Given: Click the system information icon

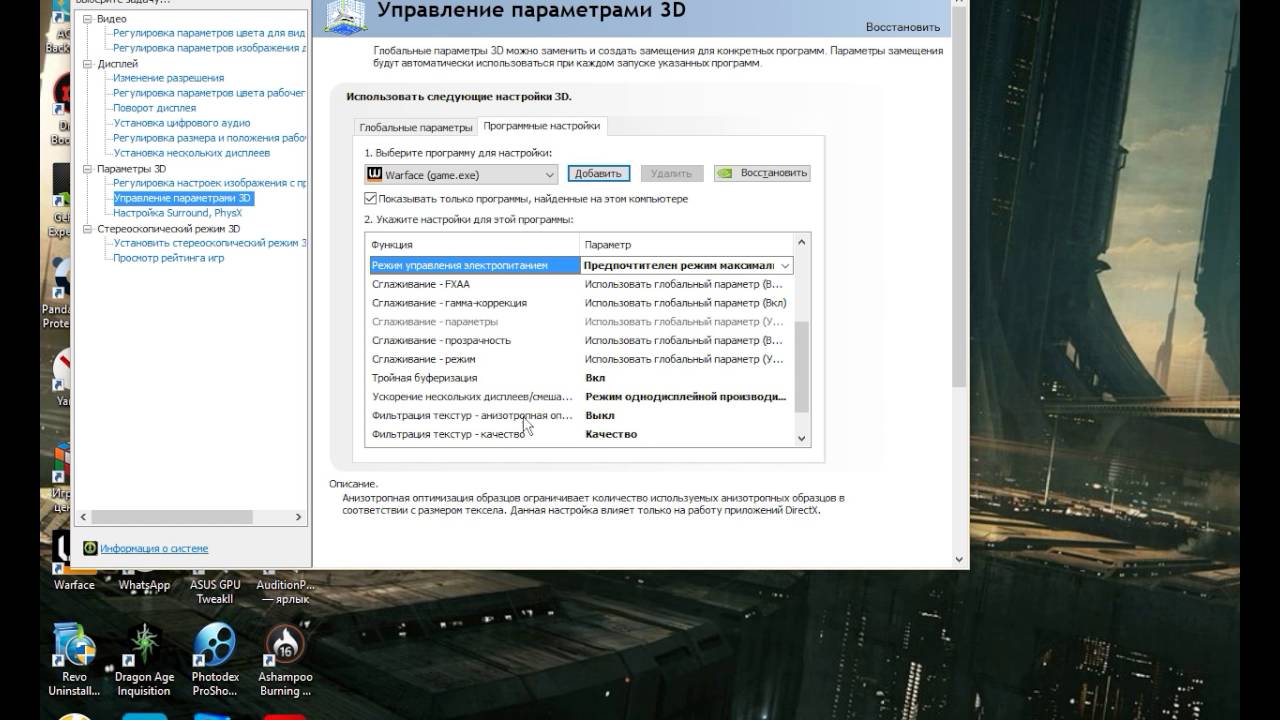Looking at the screenshot, I should pos(90,548).
